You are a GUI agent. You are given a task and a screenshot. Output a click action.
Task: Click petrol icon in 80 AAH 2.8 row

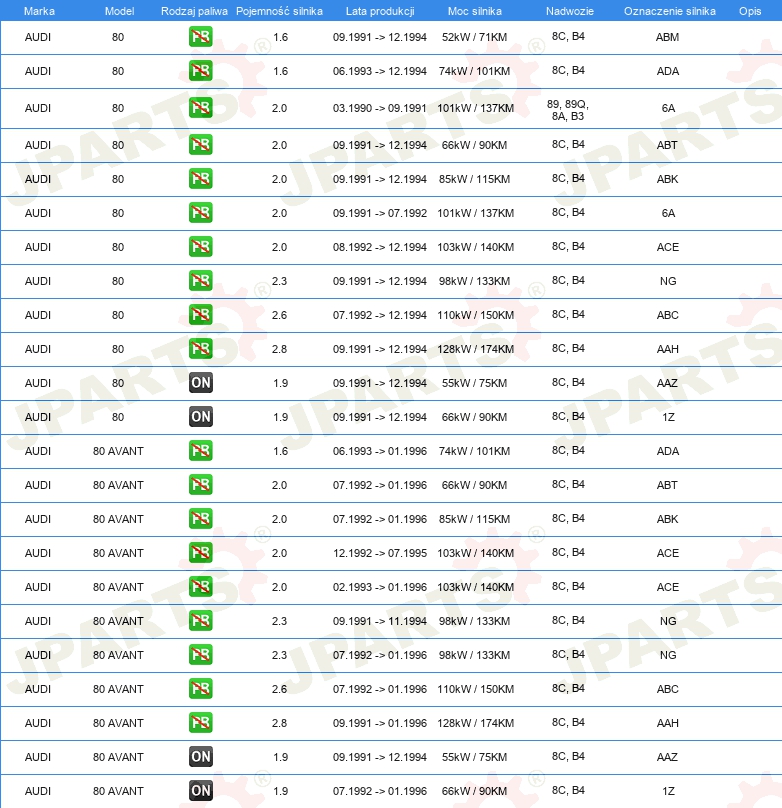[x=200, y=349]
